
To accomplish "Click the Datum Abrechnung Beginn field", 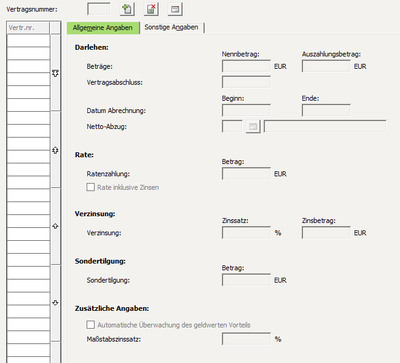I will [x=246, y=110].
